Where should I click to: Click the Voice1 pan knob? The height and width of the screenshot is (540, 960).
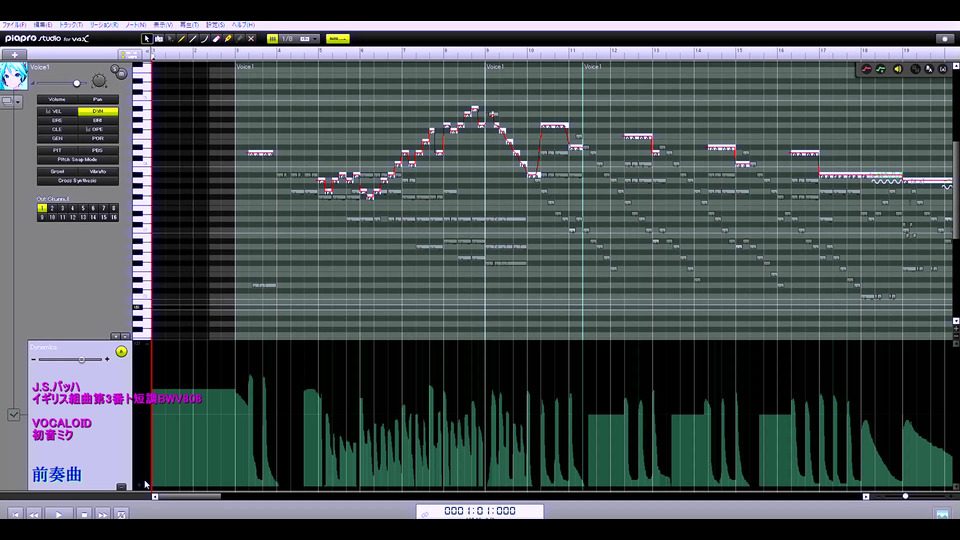tap(99, 81)
